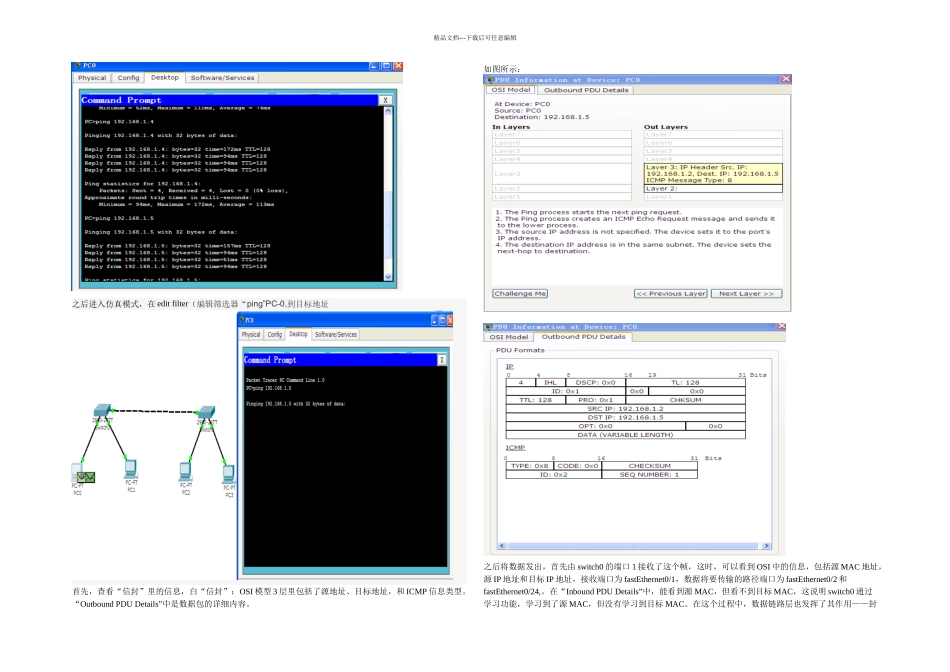Select the highlighted Layer 3 IP Header entry in Out Layers
Image resolution: width=950 pixels, height=672 pixels.
click(713, 173)
